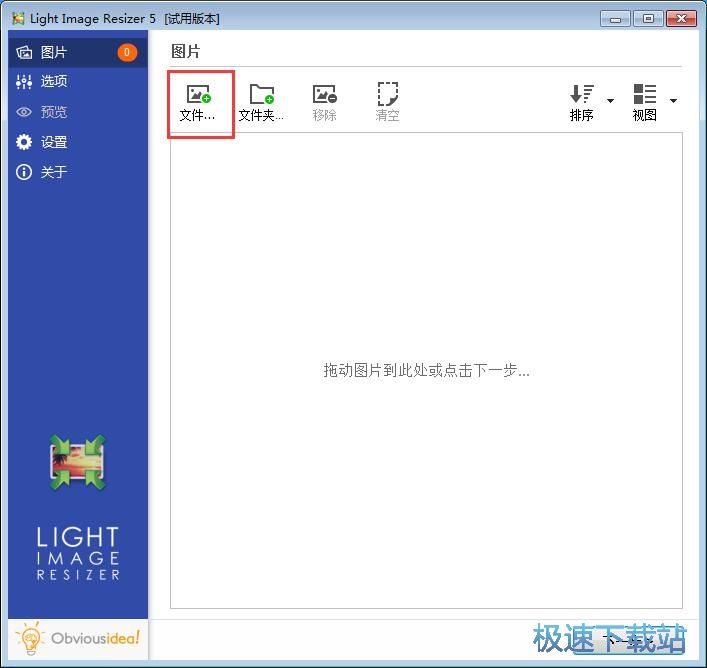
Task: Open the 选项 options tab
Action: click(x=78, y=82)
